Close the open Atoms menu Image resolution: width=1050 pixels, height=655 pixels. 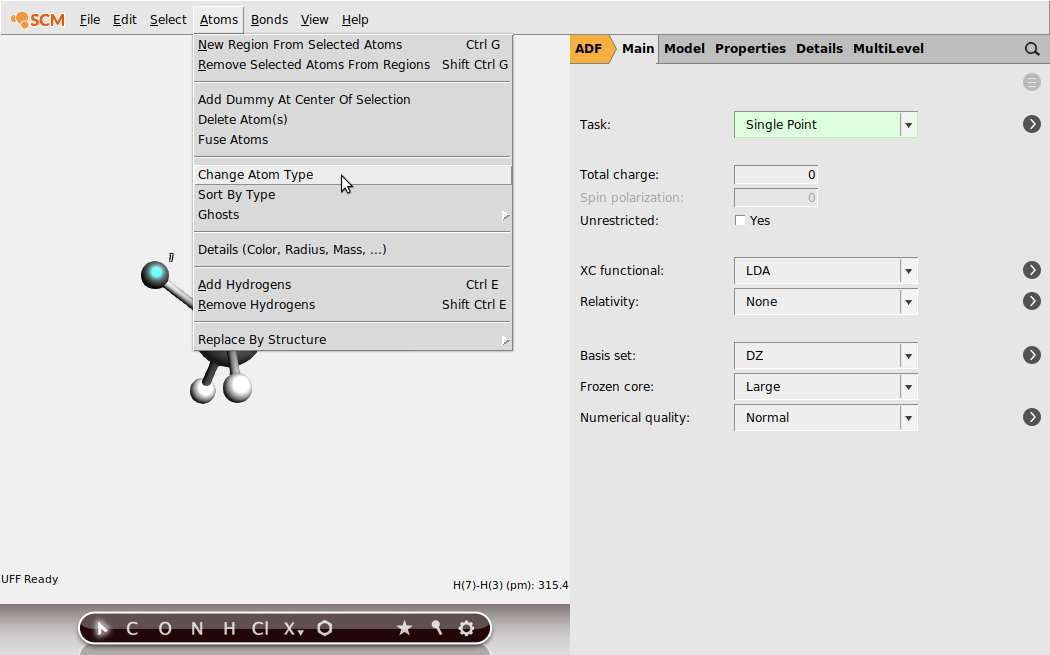218,20
